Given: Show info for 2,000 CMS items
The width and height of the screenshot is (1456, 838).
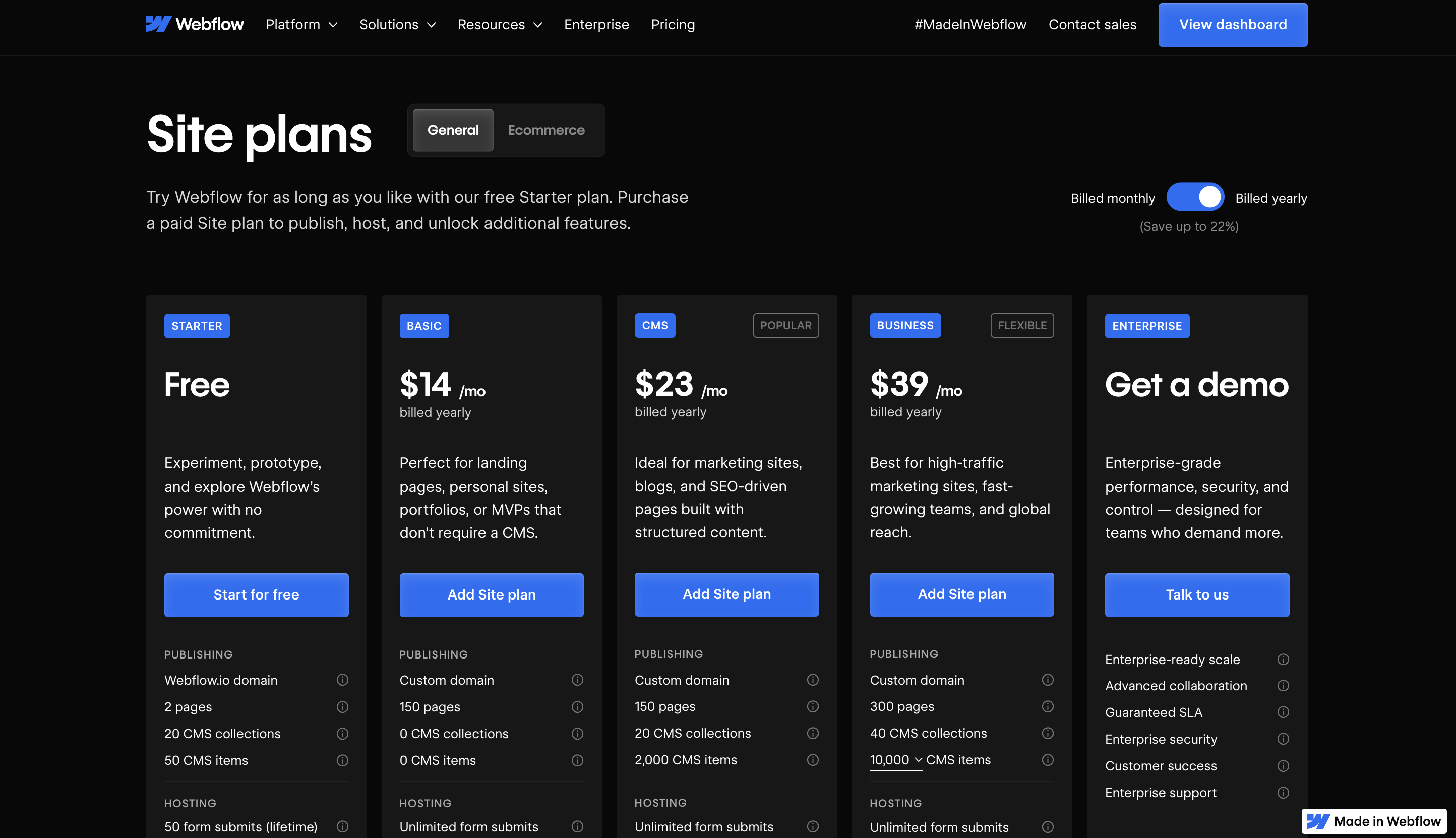Looking at the screenshot, I should point(813,760).
